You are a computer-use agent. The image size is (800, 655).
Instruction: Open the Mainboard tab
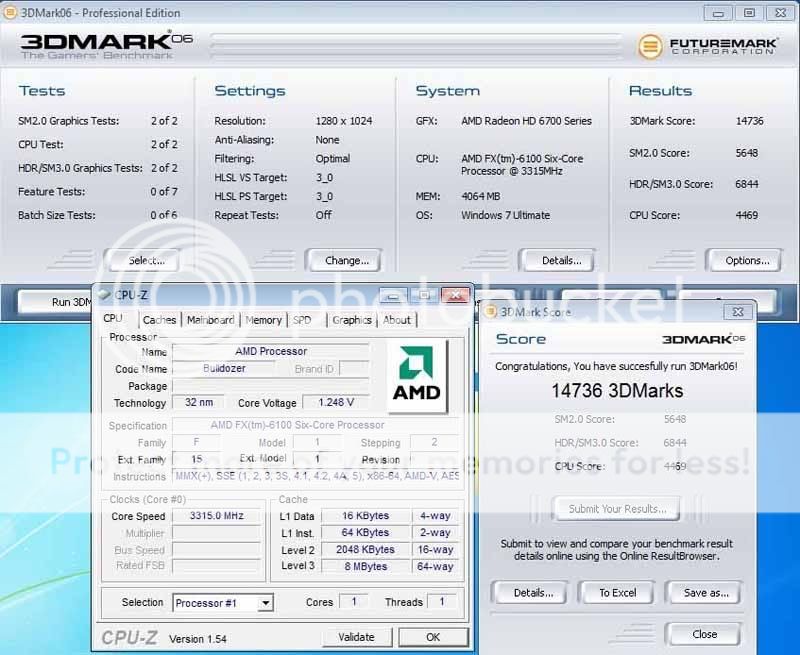pyautogui.click(x=210, y=320)
